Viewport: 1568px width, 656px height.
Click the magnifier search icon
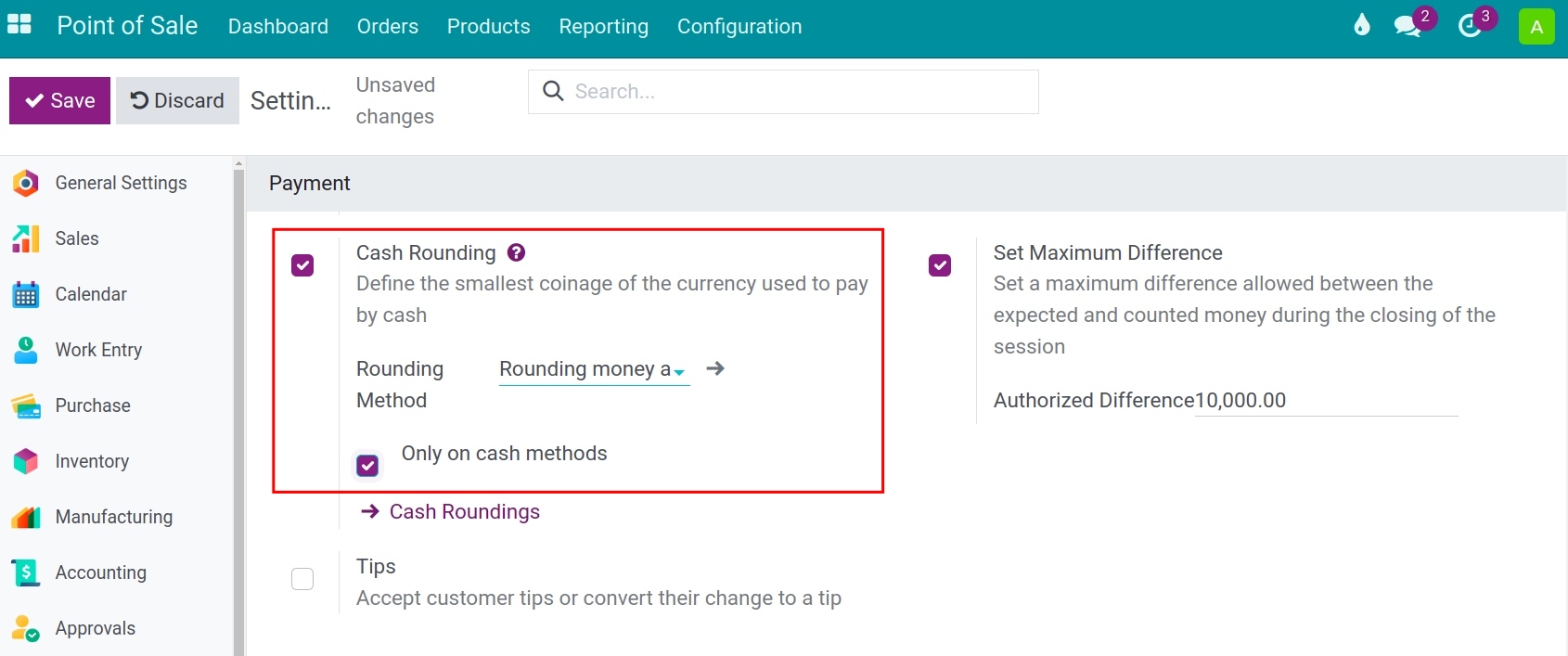pos(553,91)
